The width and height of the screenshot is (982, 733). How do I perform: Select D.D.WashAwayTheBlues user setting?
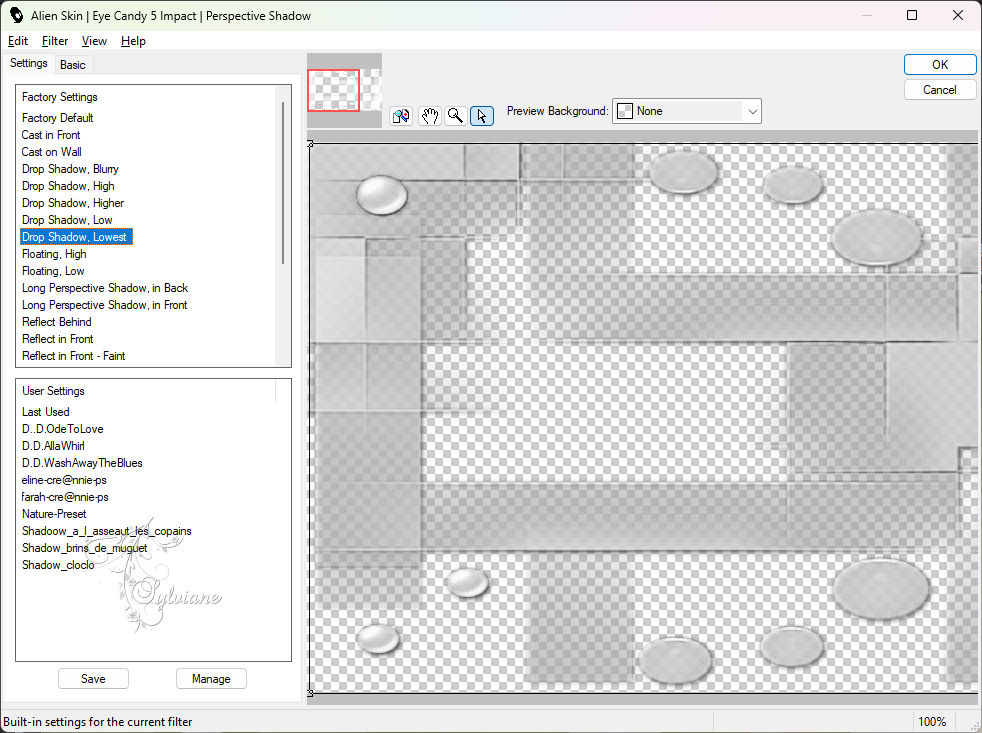coord(82,462)
